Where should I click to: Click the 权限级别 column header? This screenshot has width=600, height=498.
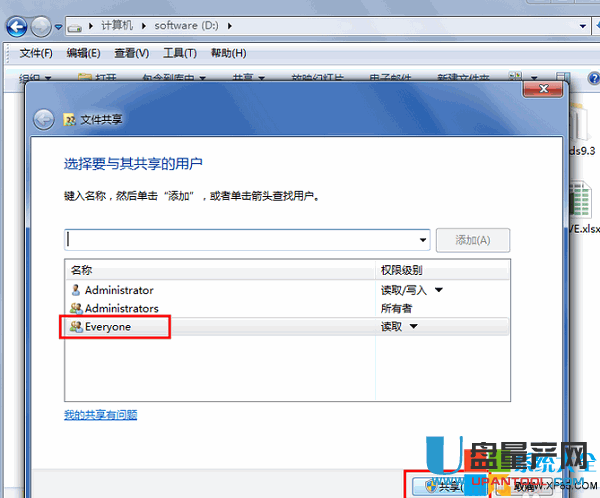[442, 270]
